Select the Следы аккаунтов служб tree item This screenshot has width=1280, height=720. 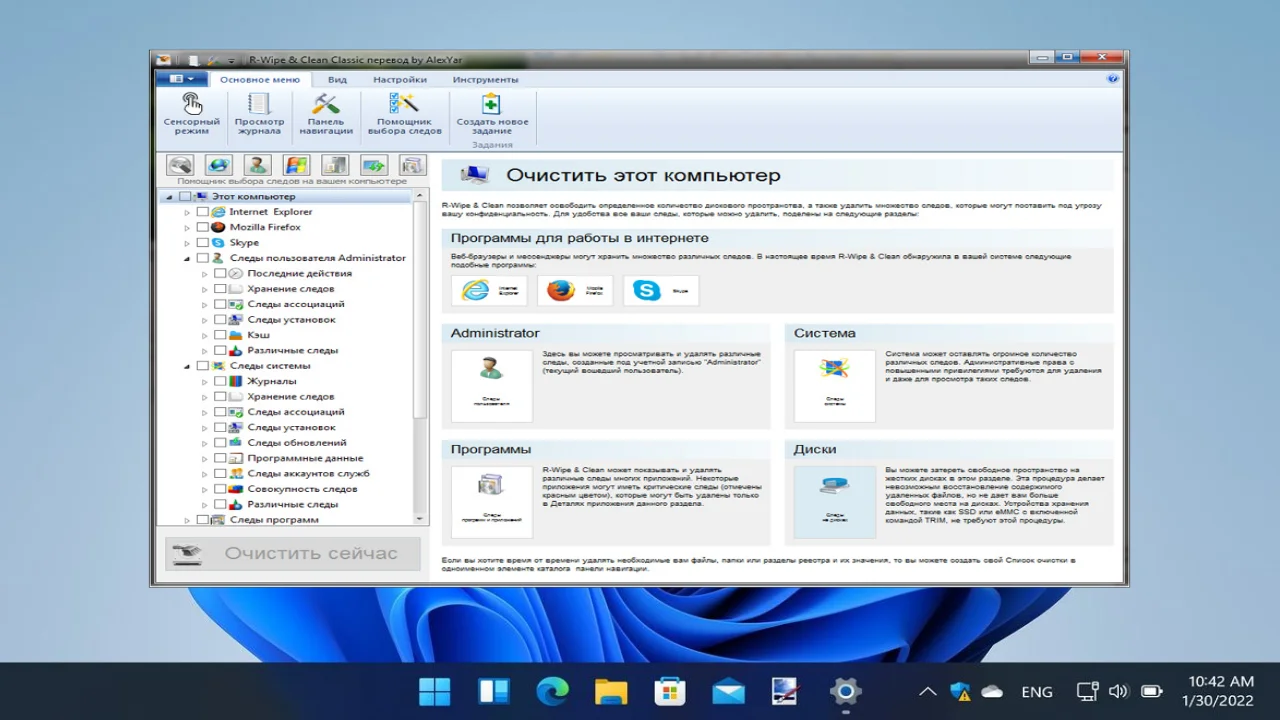point(309,473)
